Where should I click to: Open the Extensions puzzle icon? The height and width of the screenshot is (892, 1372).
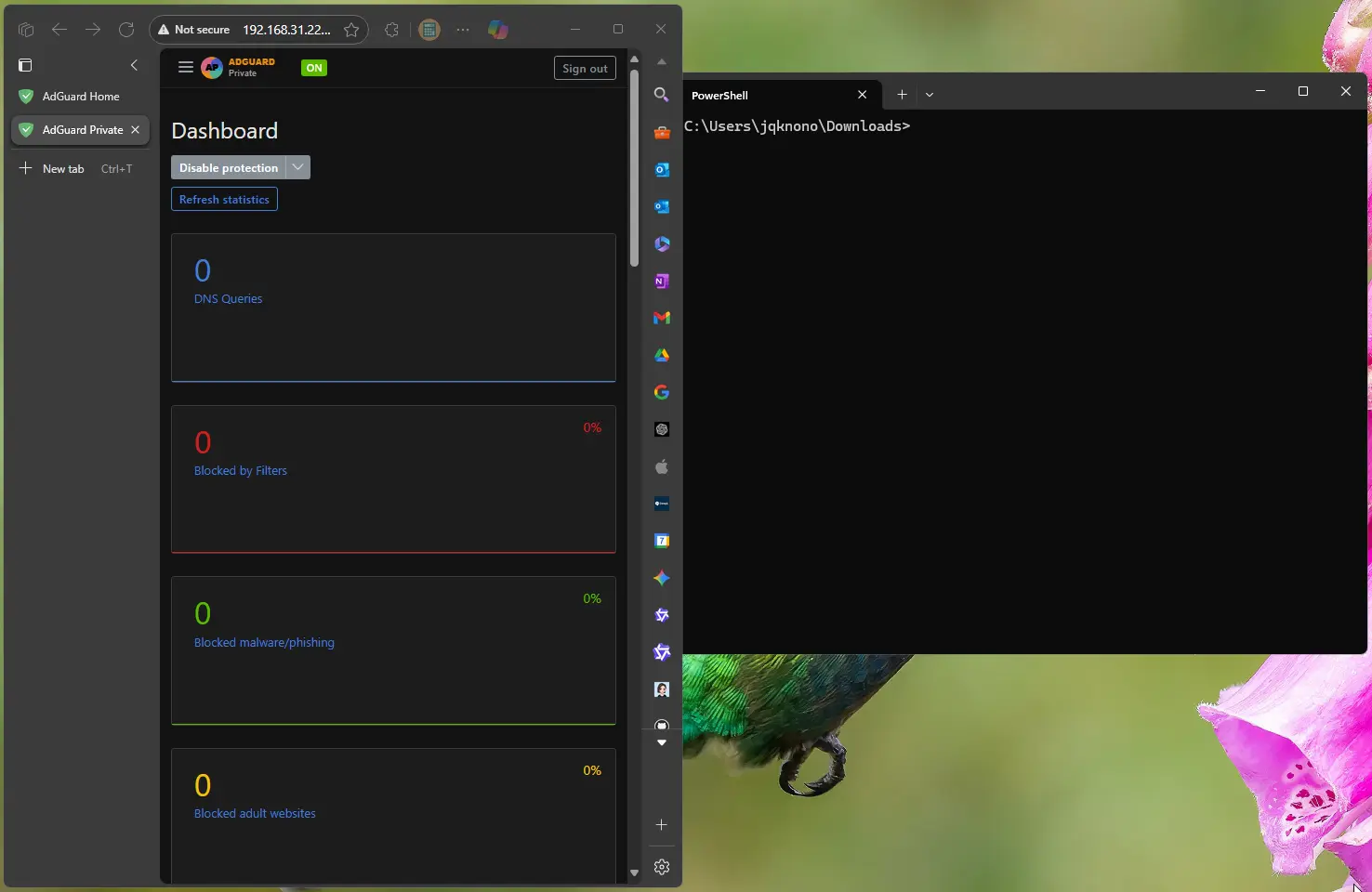[391, 30]
